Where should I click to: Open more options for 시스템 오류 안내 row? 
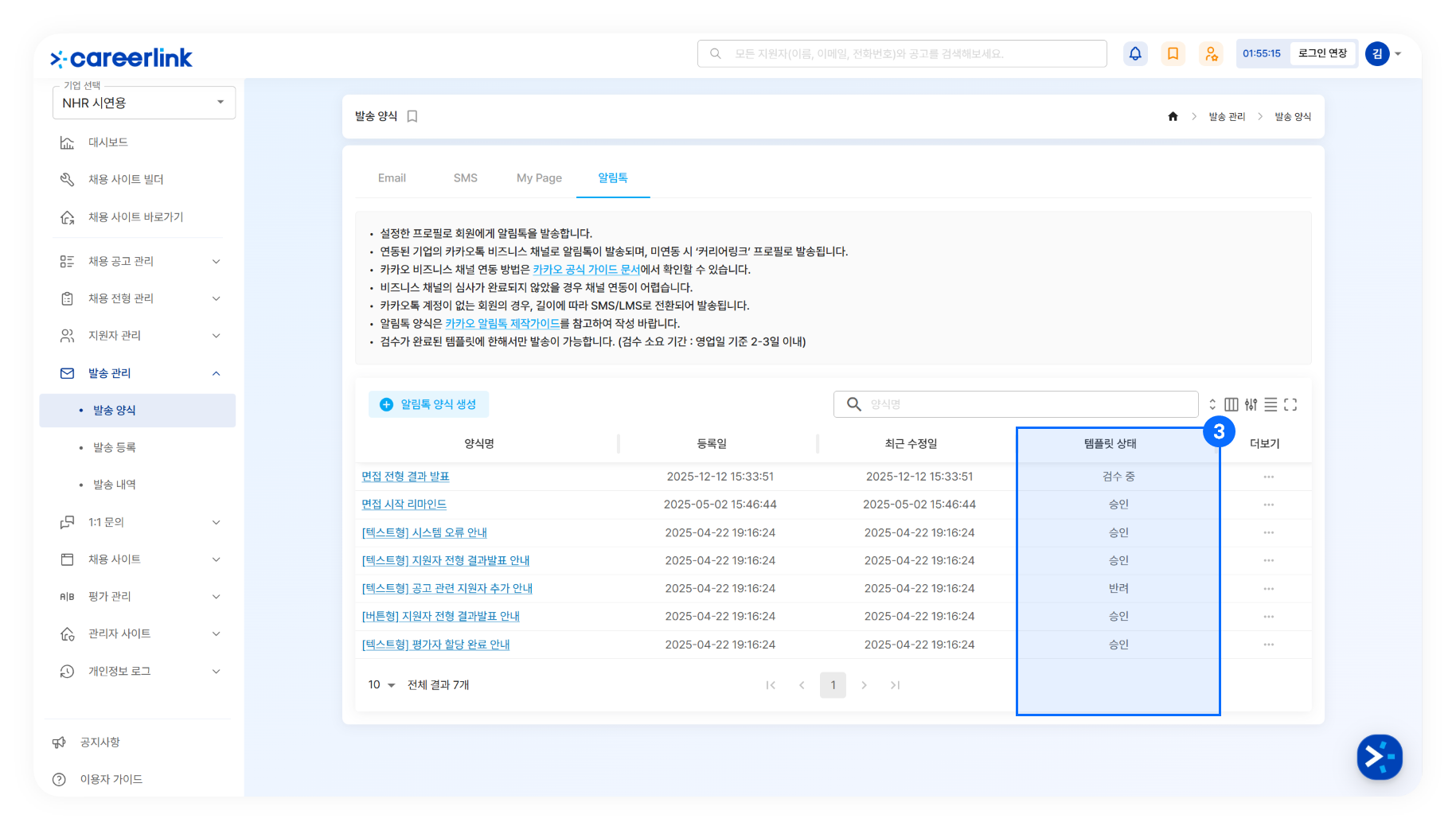pyautogui.click(x=1268, y=532)
